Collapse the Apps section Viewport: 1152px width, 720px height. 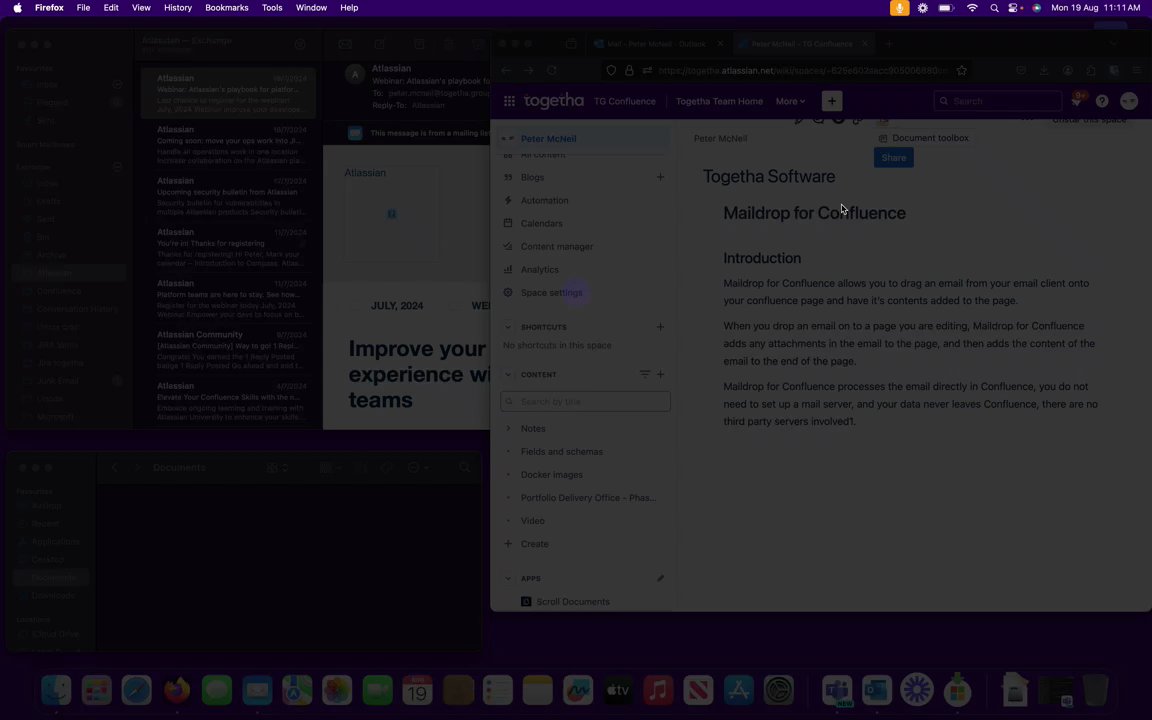click(508, 579)
